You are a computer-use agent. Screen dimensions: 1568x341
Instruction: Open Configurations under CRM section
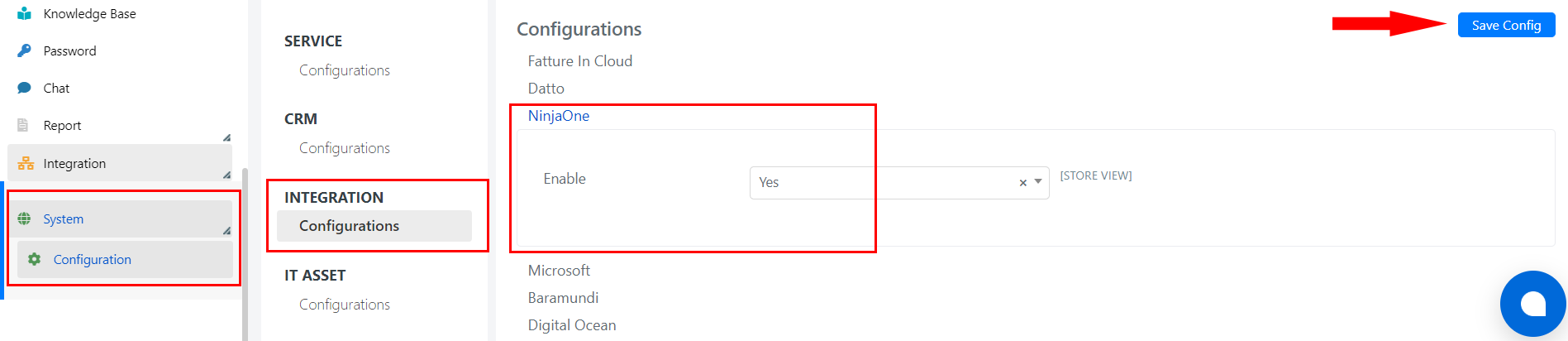[345, 148]
